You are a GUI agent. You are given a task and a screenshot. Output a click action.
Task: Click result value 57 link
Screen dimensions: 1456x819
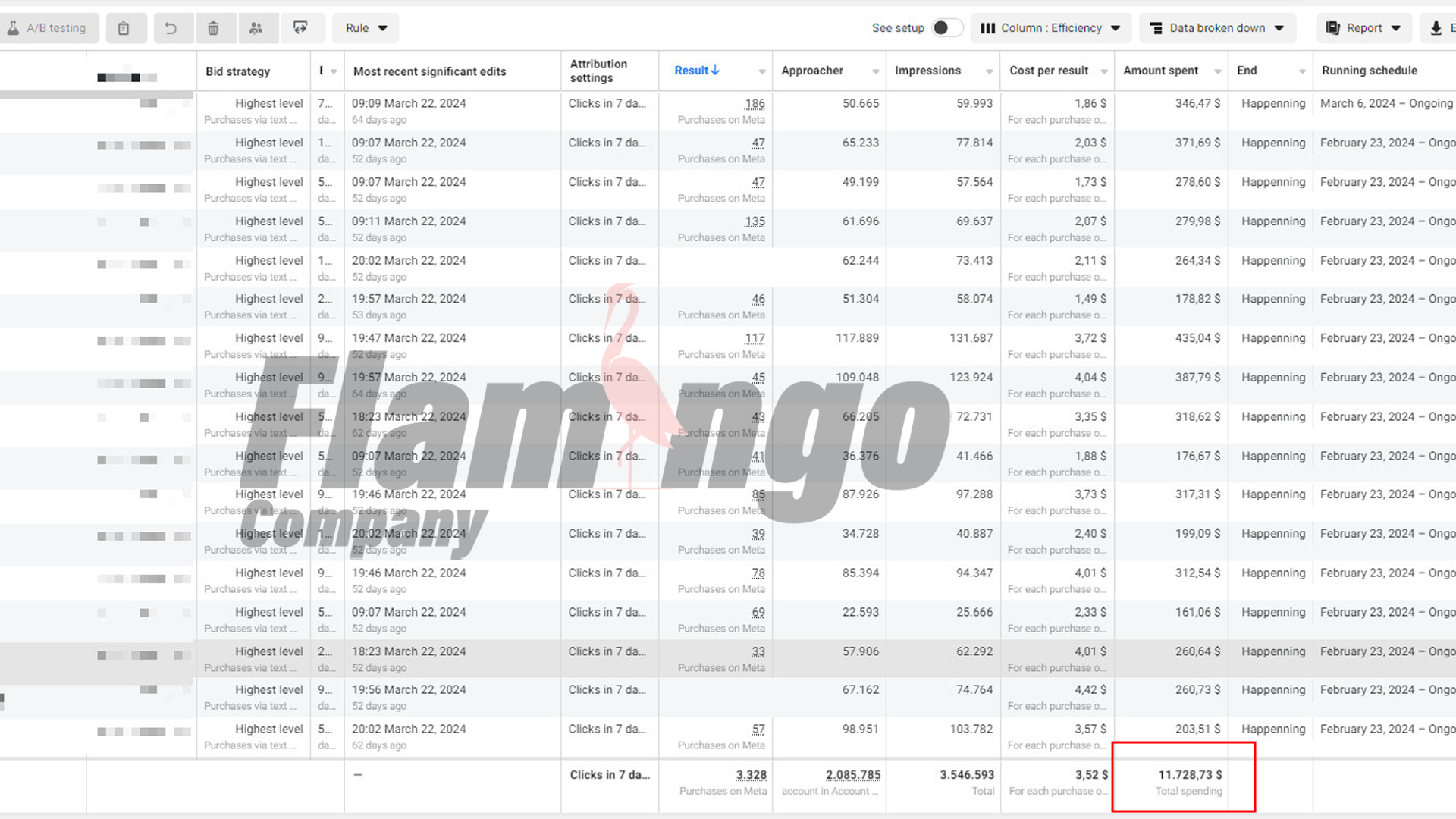coord(758,730)
